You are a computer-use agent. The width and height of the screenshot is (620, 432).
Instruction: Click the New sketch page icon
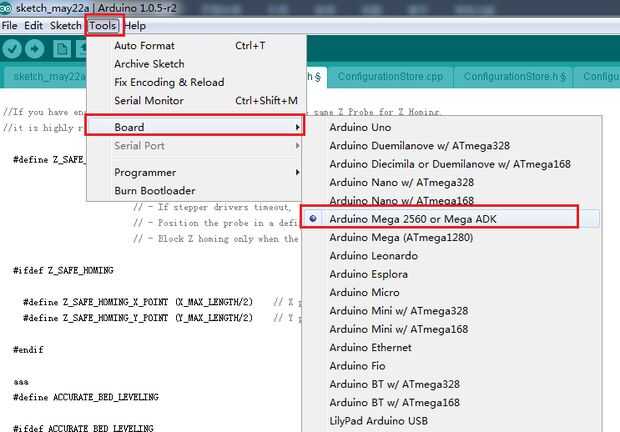(62, 49)
